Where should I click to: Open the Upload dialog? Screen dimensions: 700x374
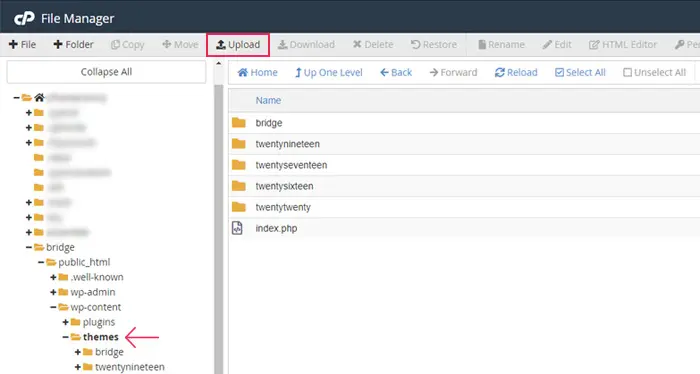[238, 45]
